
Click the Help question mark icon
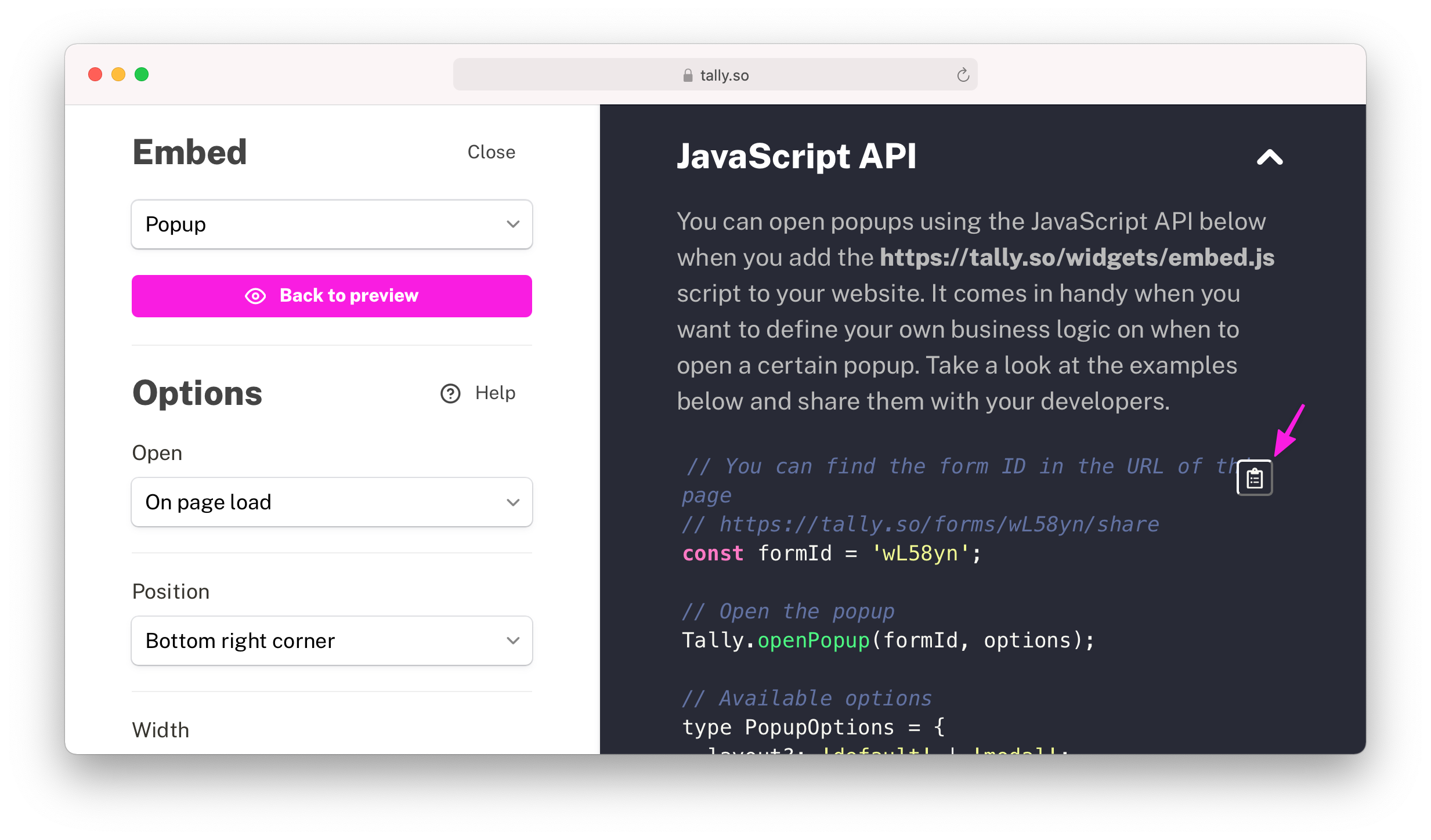pyautogui.click(x=450, y=393)
